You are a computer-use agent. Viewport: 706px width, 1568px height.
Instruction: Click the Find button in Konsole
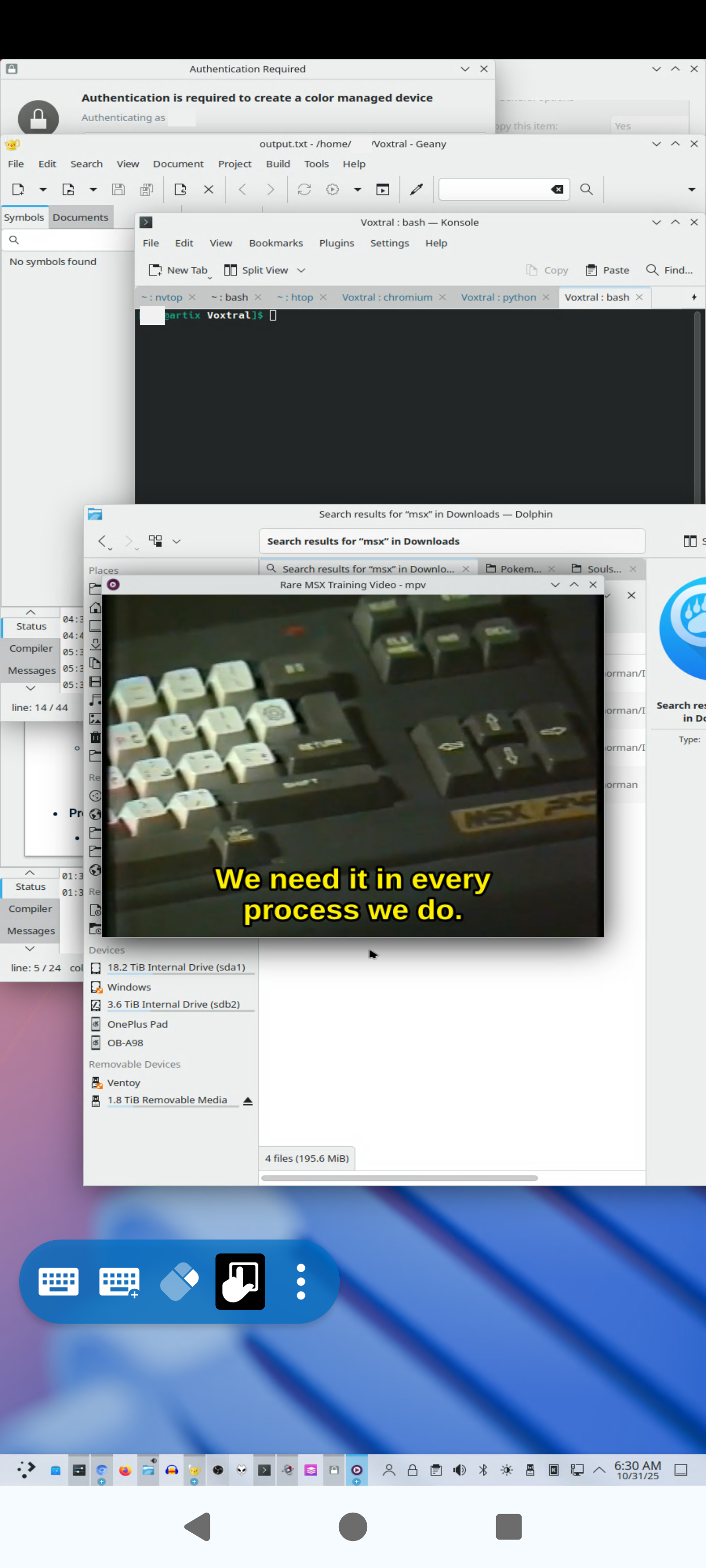click(x=669, y=270)
